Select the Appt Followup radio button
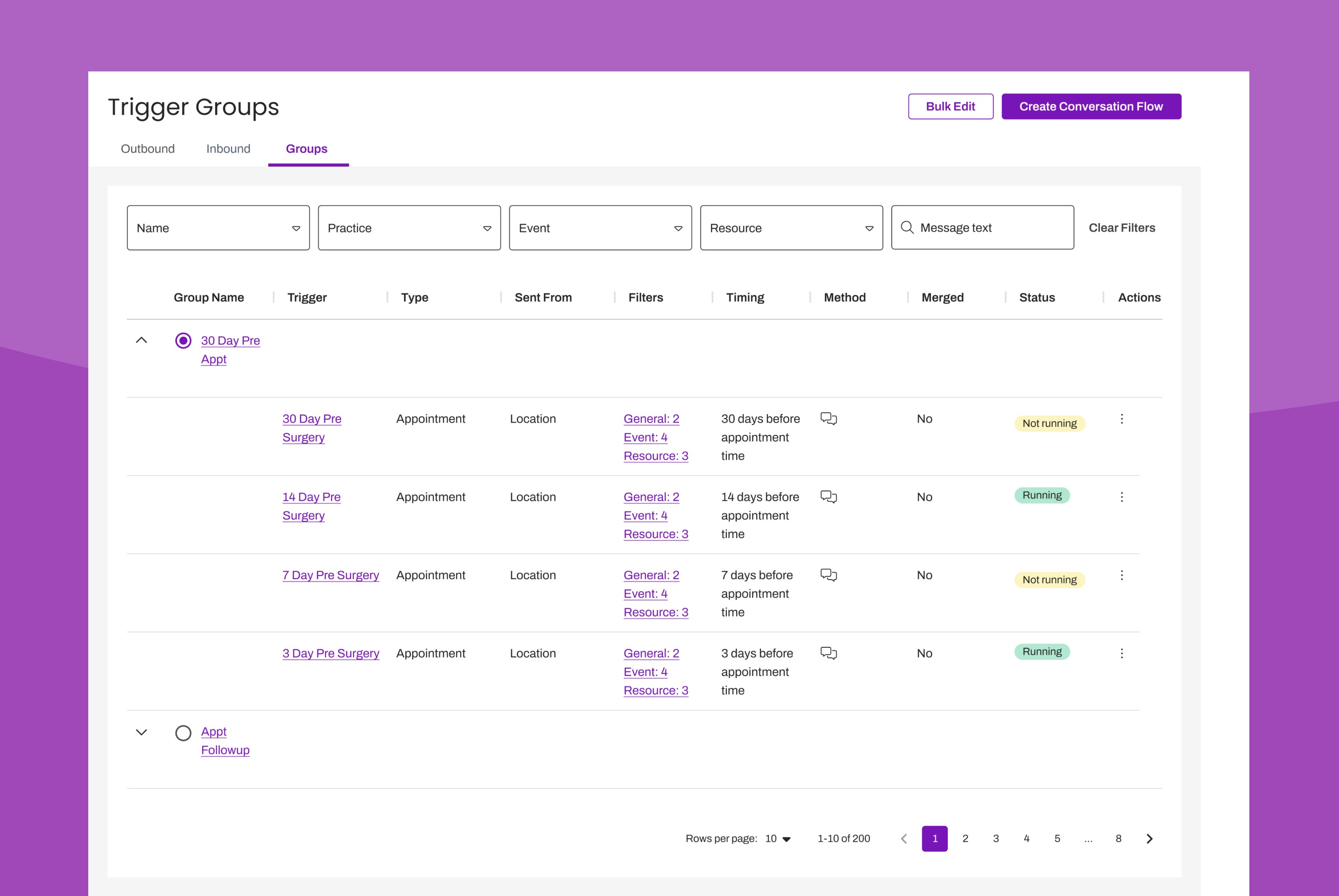The width and height of the screenshot is (1339, 896). click(x=183, y=733)
